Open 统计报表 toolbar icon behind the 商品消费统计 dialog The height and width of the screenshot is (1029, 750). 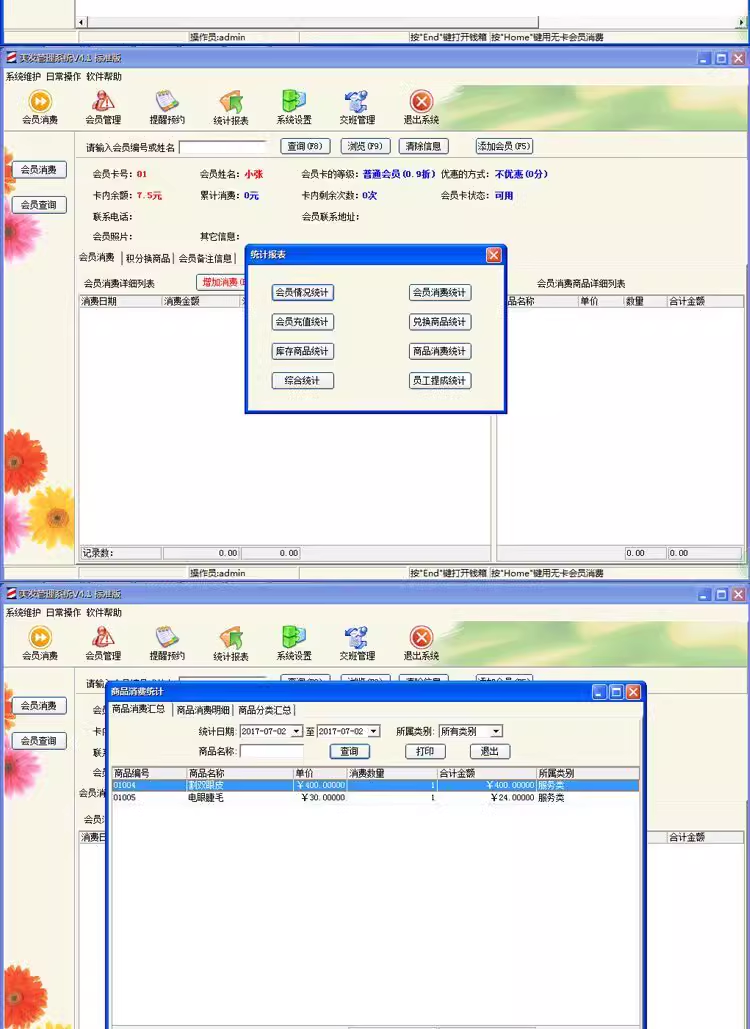pyautogui.click(x=230, y=644)
